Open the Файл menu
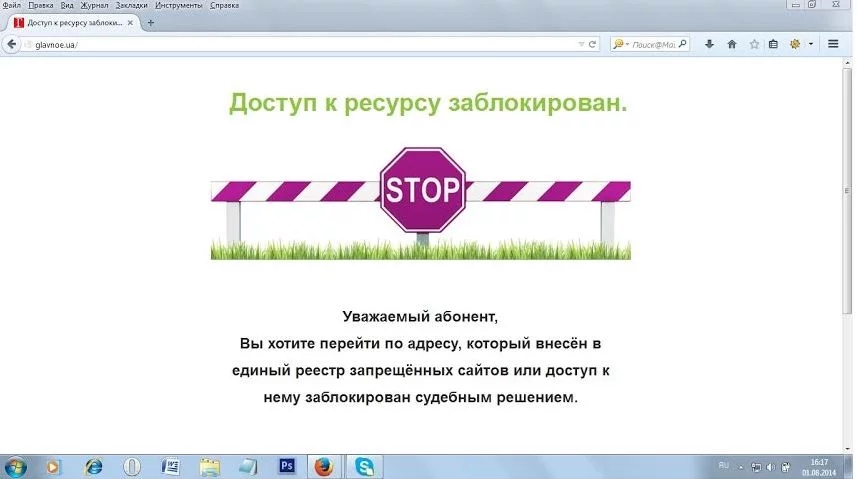This screenshot has height=479, width=857. click(x=11, y=5)
